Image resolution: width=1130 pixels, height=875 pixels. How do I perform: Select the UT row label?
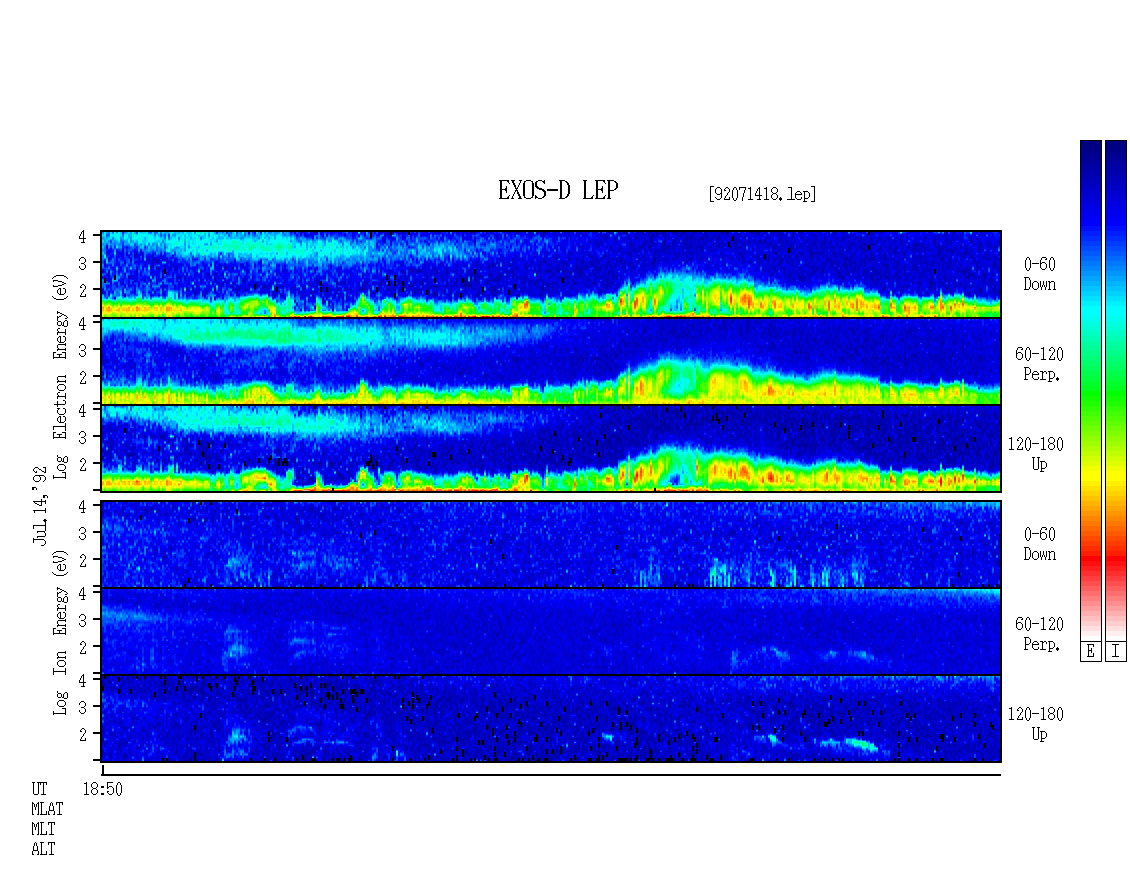[x=39, y=789]
